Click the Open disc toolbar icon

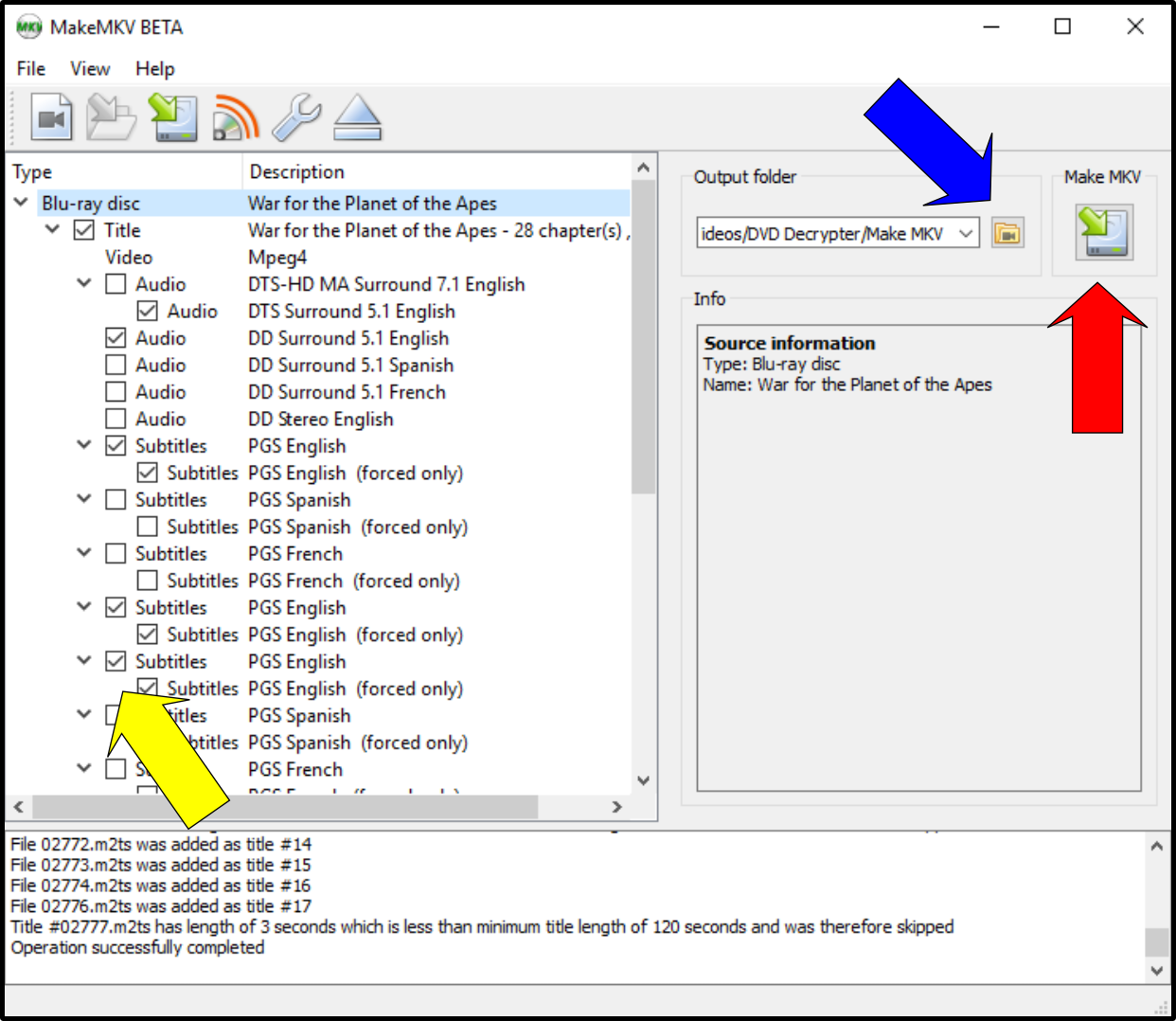(111, 118)
